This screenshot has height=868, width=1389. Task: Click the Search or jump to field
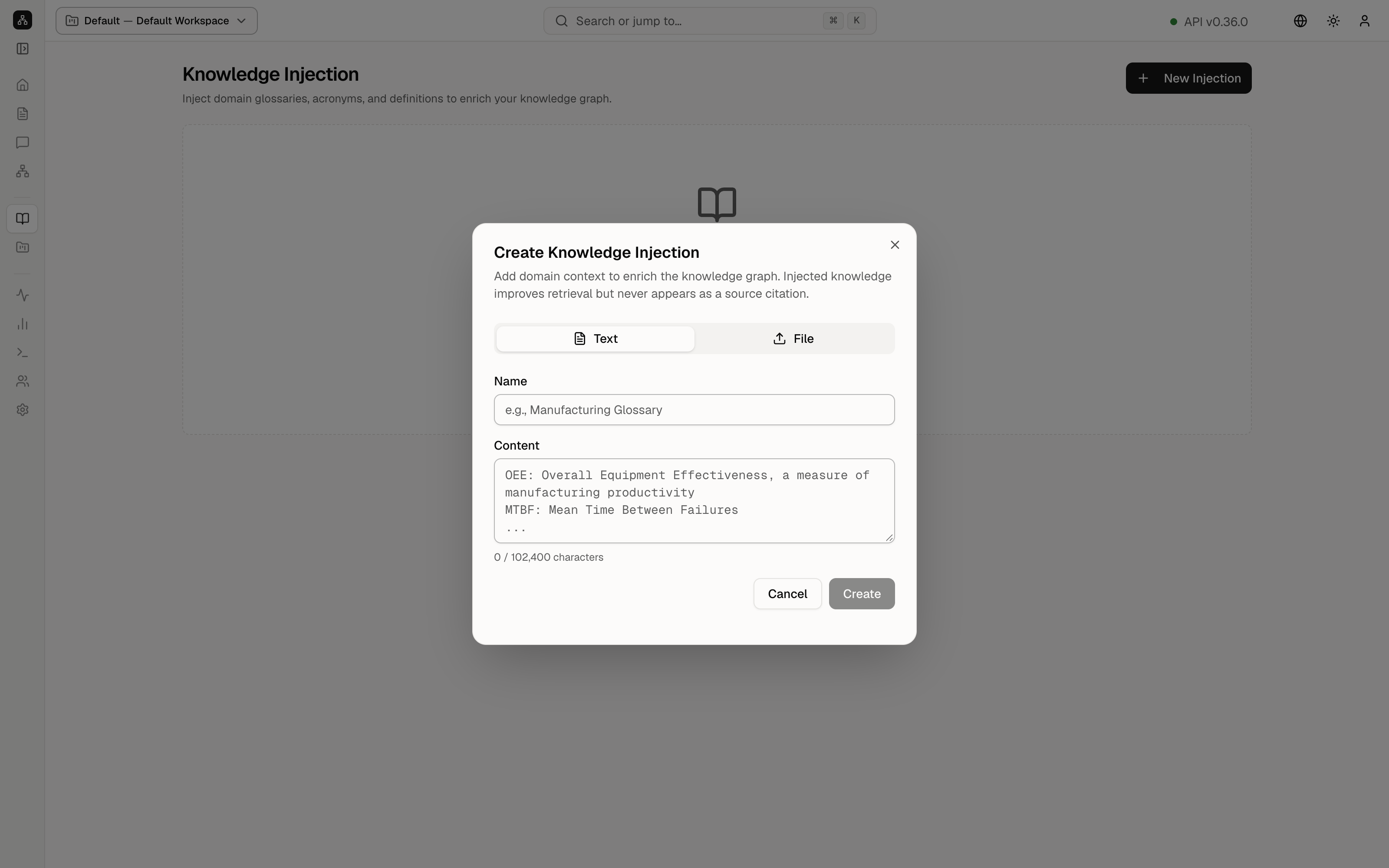click(x=709, y=21)
